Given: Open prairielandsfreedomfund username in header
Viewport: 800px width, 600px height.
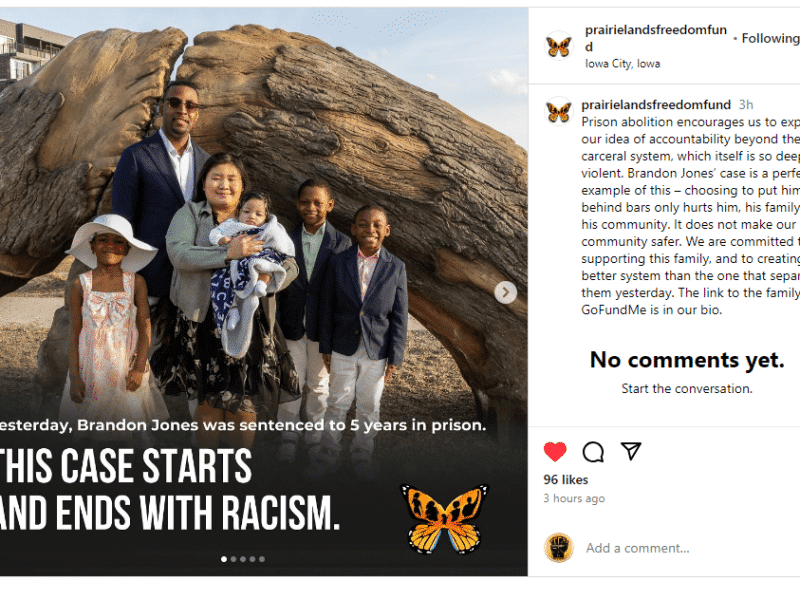Looking at the screenshot, I should point(656,38).
